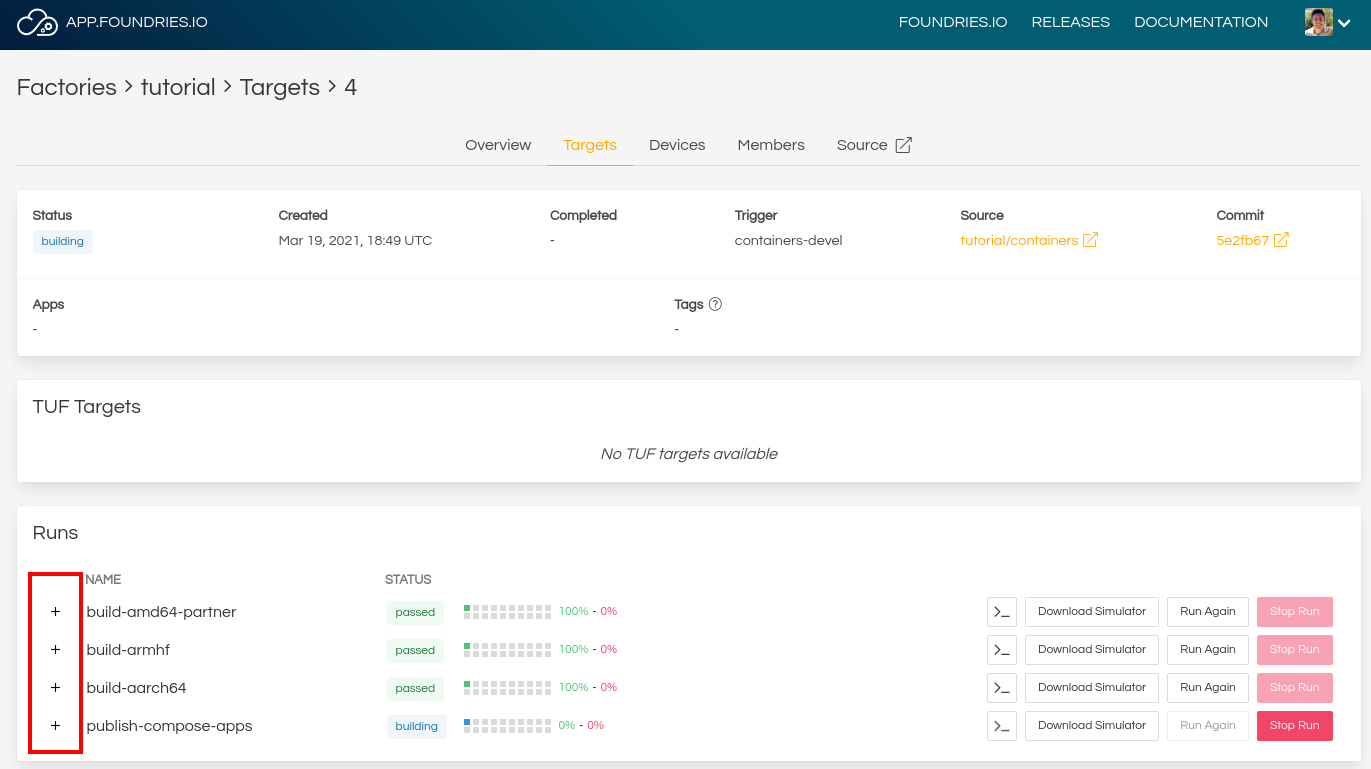Open console for build-amd64-partner run
Image resolution: width=1371 pixels, height=769 pixels.
coord(1002,612)
